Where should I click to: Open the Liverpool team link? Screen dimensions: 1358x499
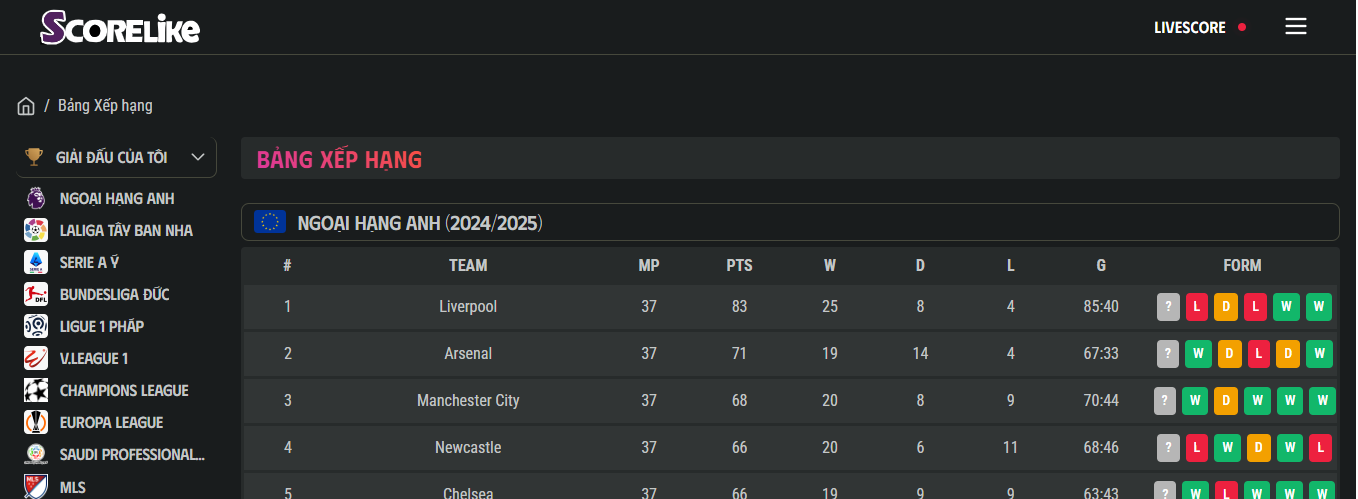coord(468,307)
